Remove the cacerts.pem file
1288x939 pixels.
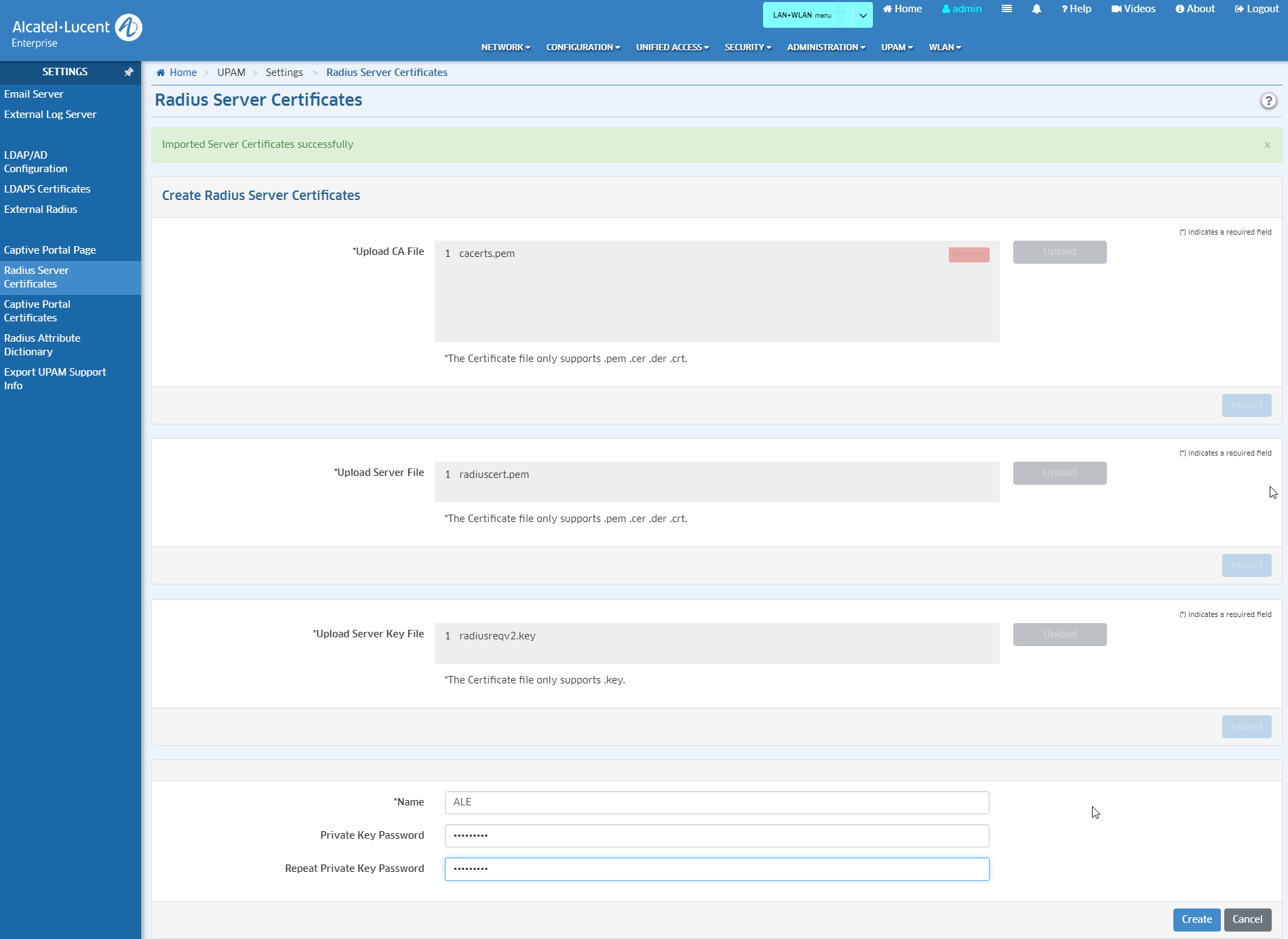tap(969, 254)
